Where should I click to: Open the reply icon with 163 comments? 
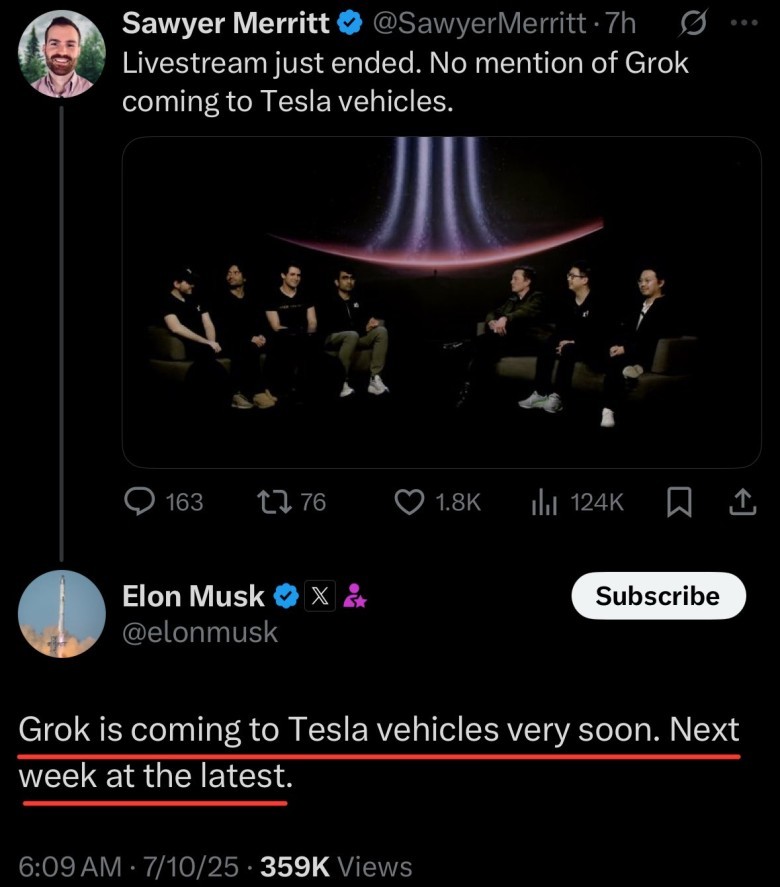[139, 502]
